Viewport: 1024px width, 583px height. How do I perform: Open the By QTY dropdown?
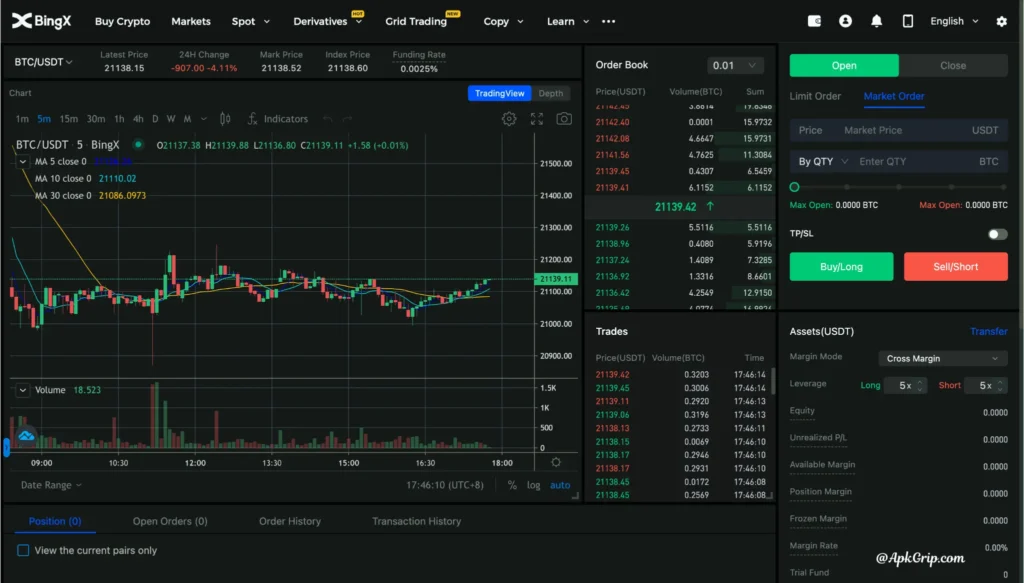point(823,161)
